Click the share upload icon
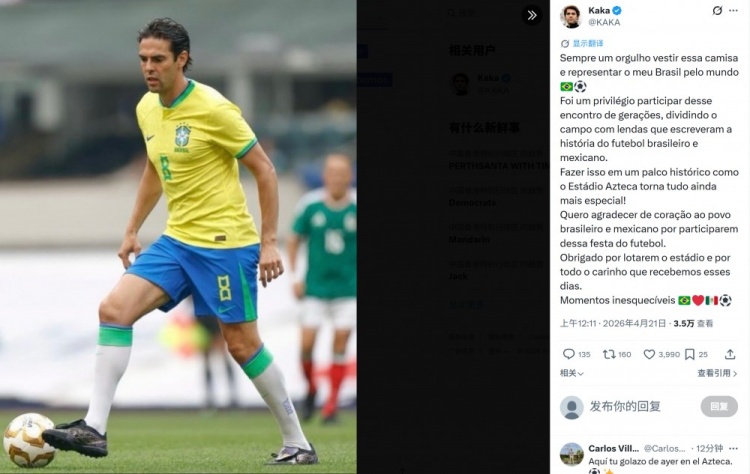Image resolution: width=750 pixels, height=474 pixels. tap(730, 354)
